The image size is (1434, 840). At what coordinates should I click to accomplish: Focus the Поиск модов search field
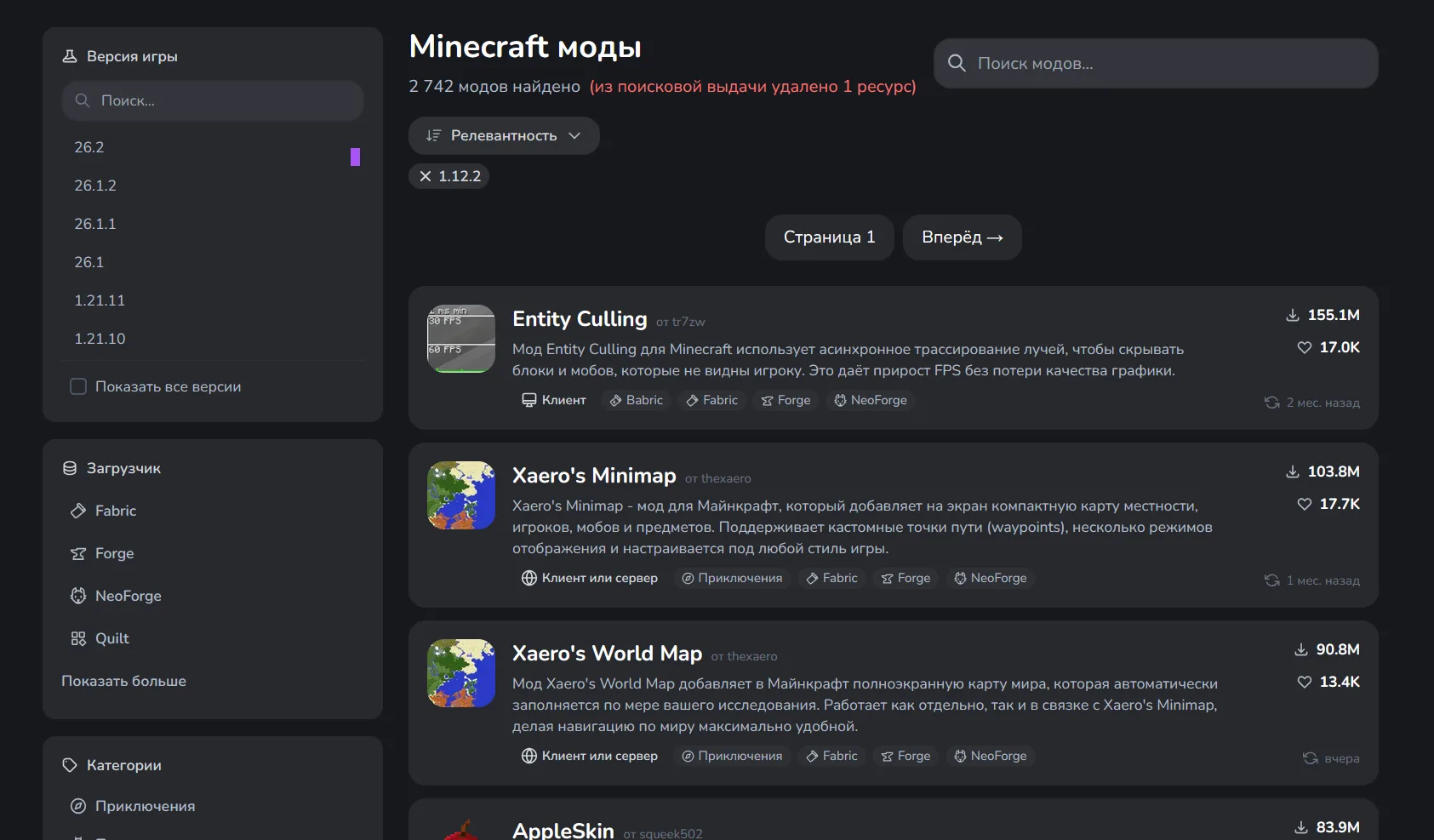1156,63
